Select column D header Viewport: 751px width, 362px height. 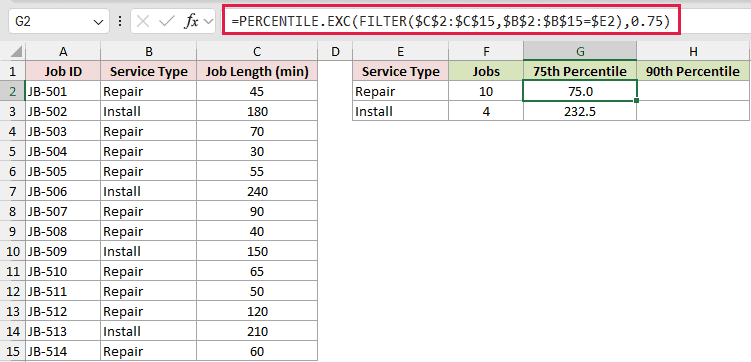tap(335, 51)
